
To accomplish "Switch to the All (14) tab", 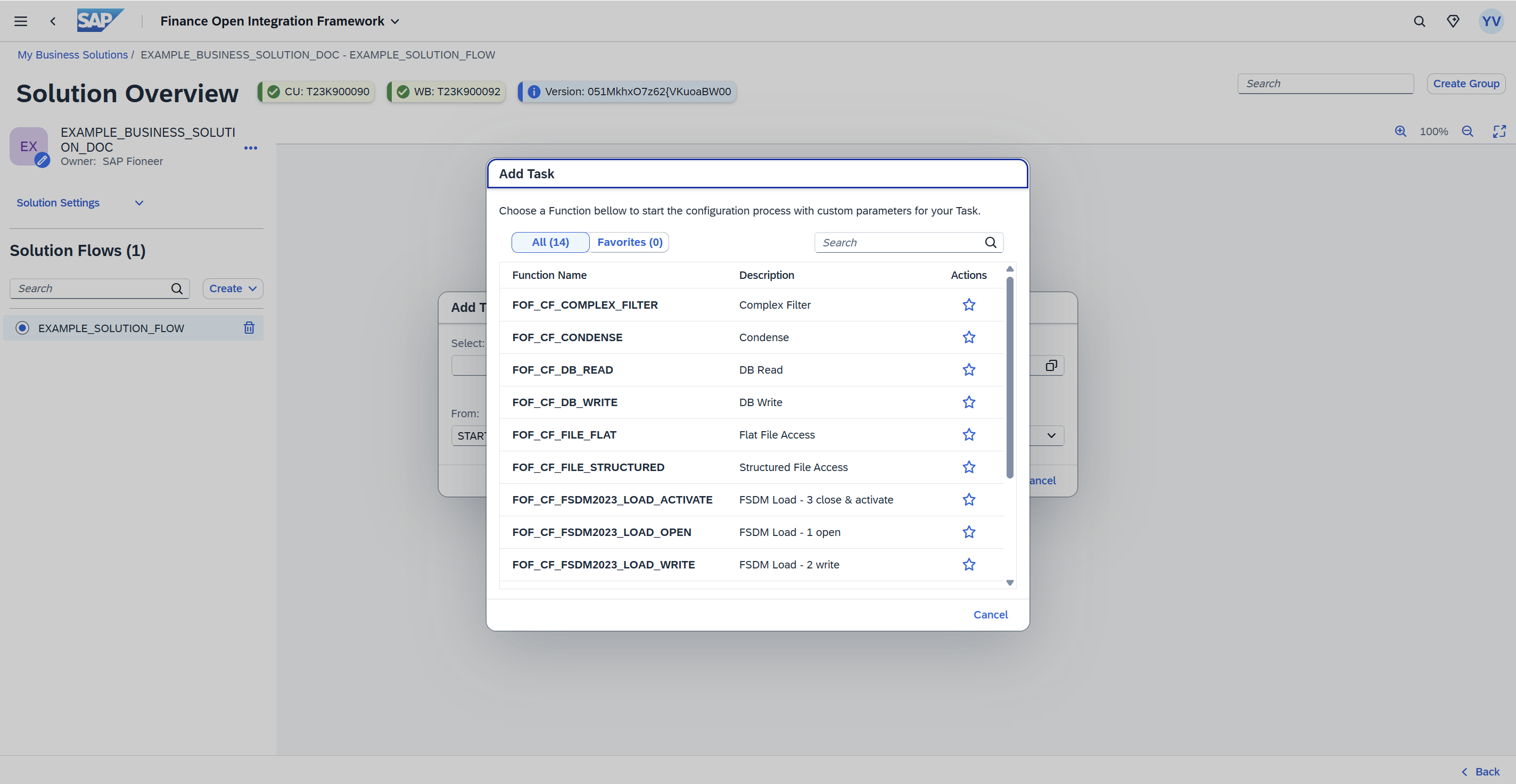I will click(x=550, y=242).
